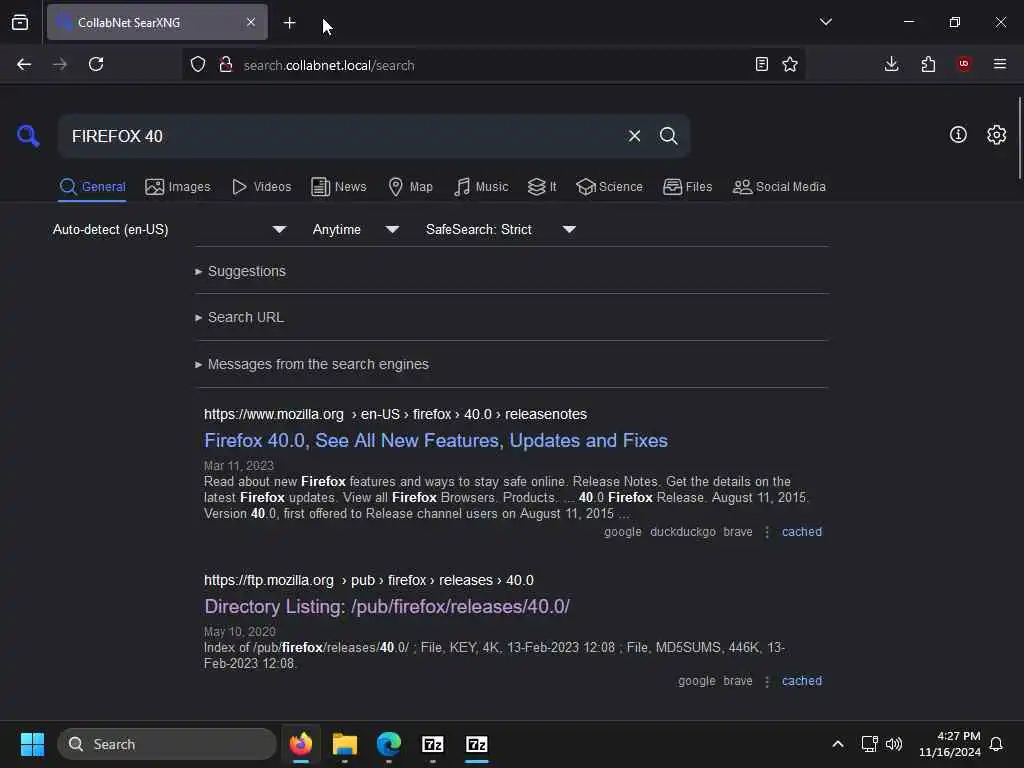Screen dimensions: 1024x768
Task: Open the network status tray icon
Action: [x=869, y=744]
